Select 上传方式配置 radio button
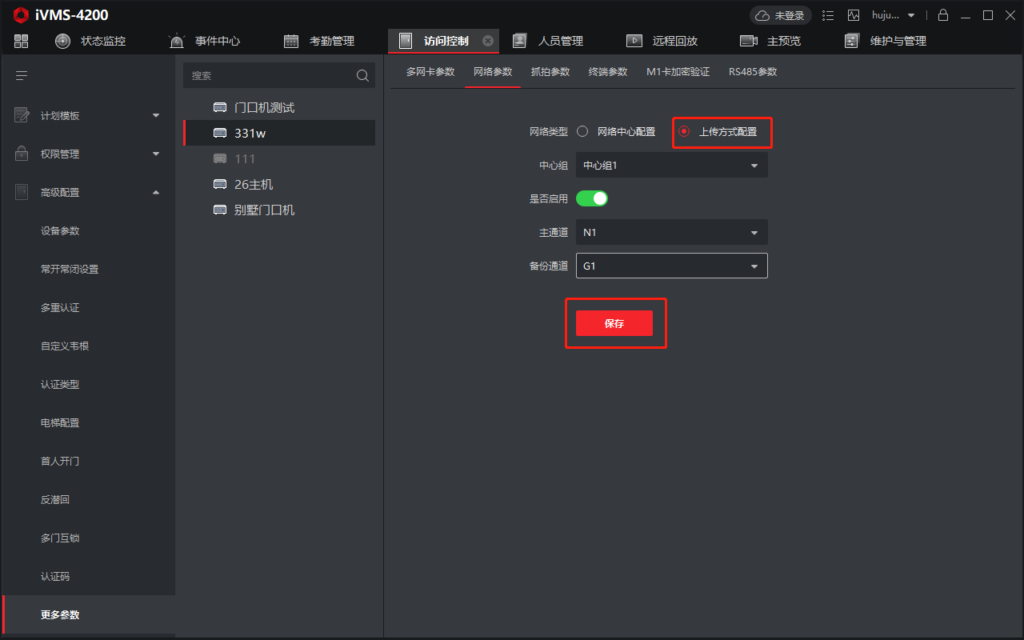This screenshot has height=640, width=1024. [684, 131]
